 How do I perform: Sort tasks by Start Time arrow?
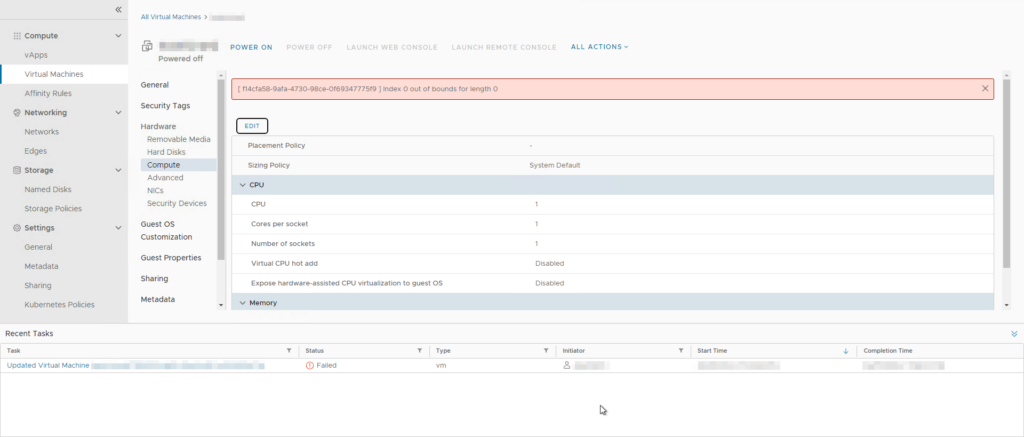click(845, 351)
